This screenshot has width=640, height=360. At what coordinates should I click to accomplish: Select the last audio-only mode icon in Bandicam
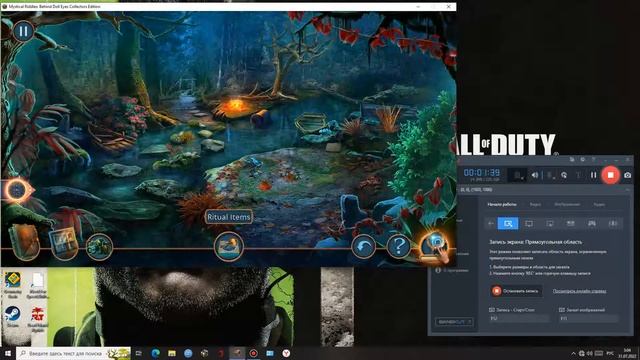click(613, 223)
